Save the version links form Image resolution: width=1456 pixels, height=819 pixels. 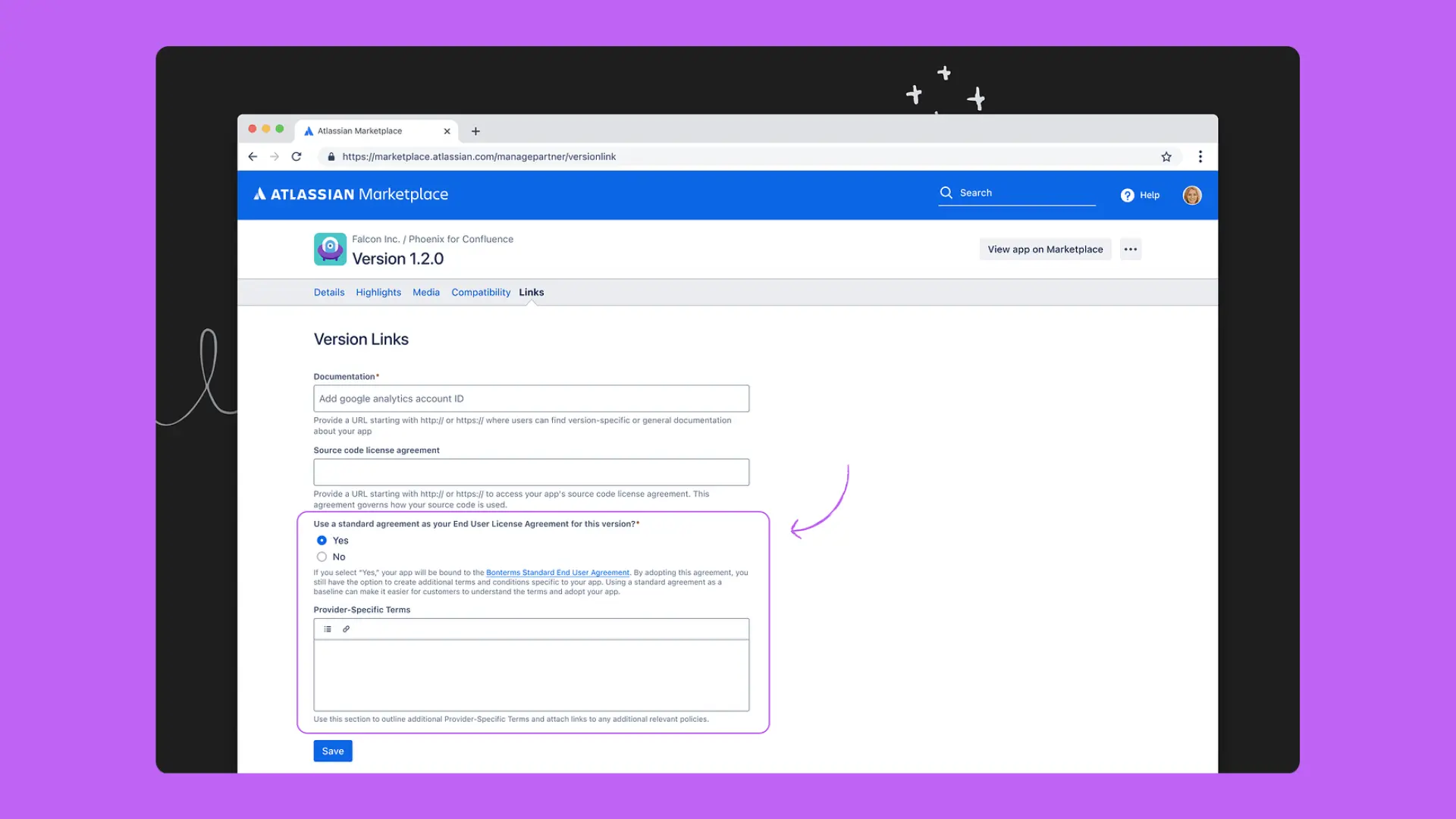[x=333, y=751]
